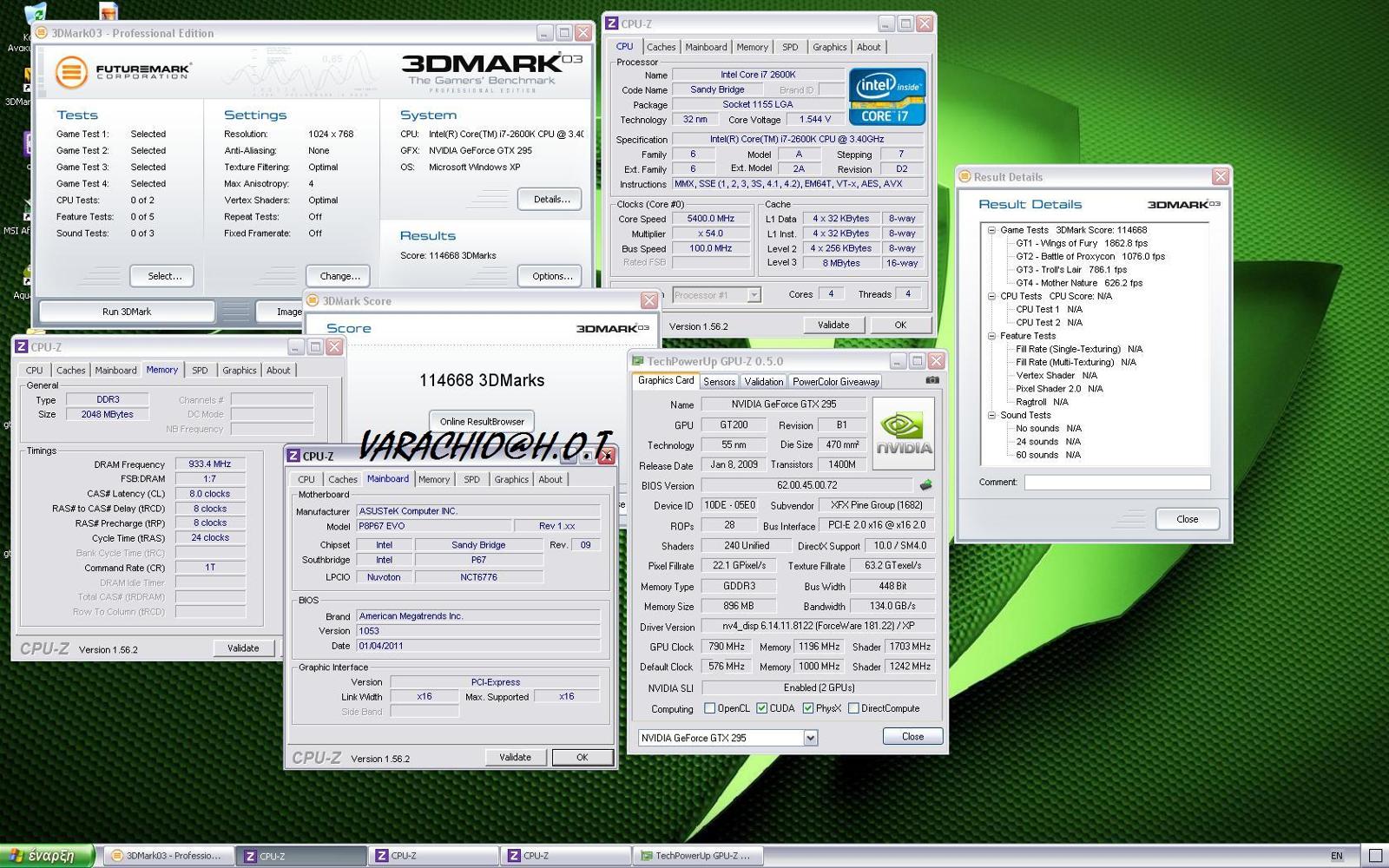Collapse the Feature Tests tree node
1389x868 pixels.
coord(991,336)
